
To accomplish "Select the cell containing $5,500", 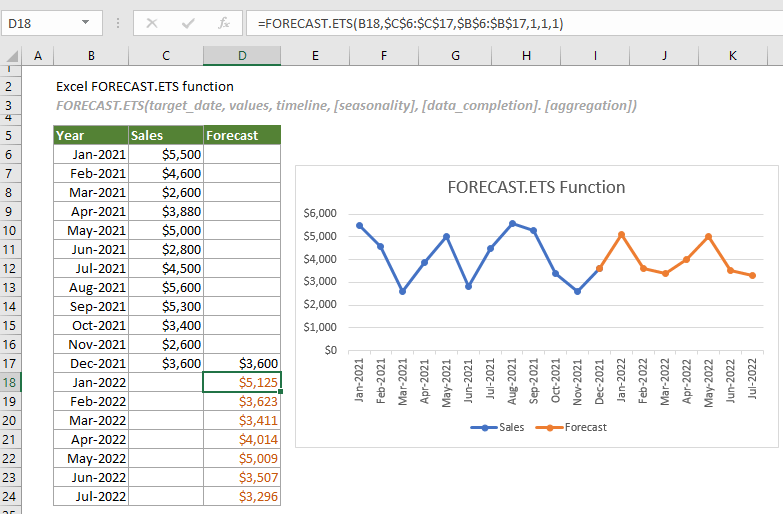I will (166, 154).
